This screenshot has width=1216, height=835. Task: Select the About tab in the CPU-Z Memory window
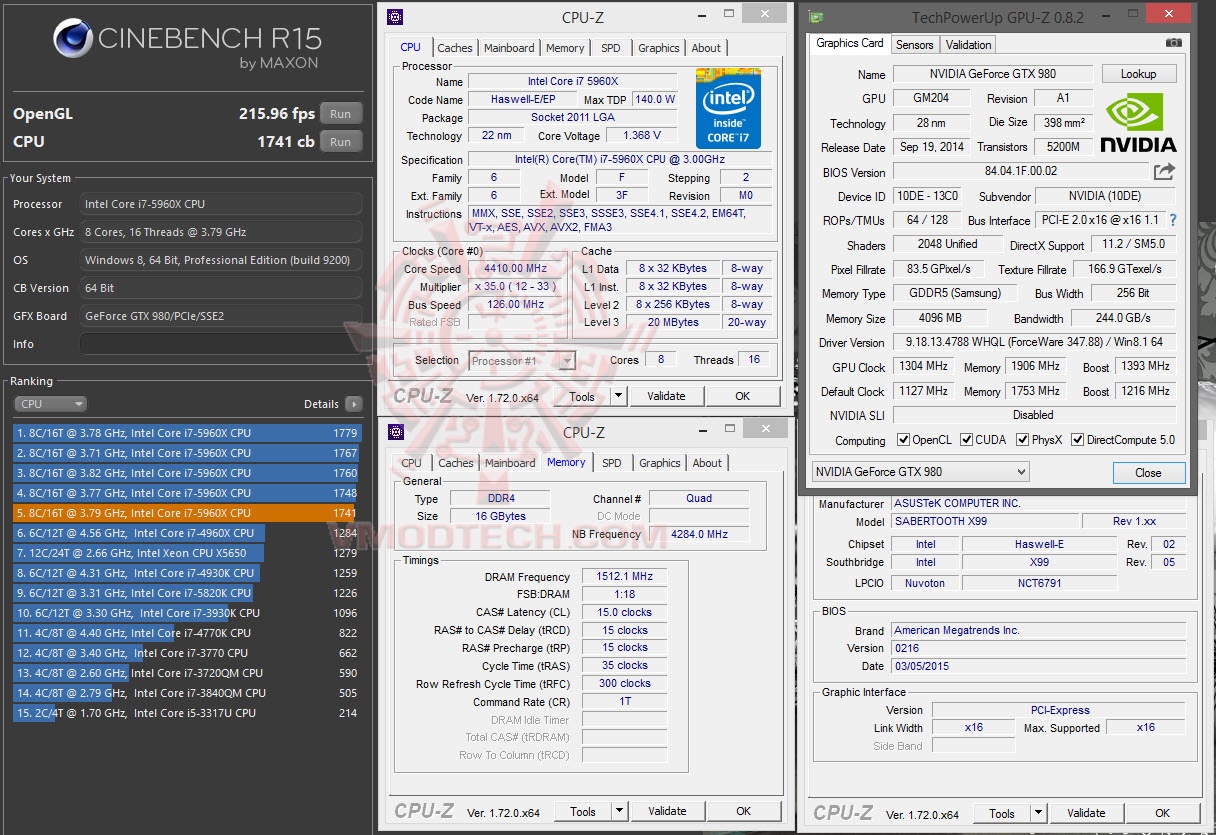click(x=707, y=463)
